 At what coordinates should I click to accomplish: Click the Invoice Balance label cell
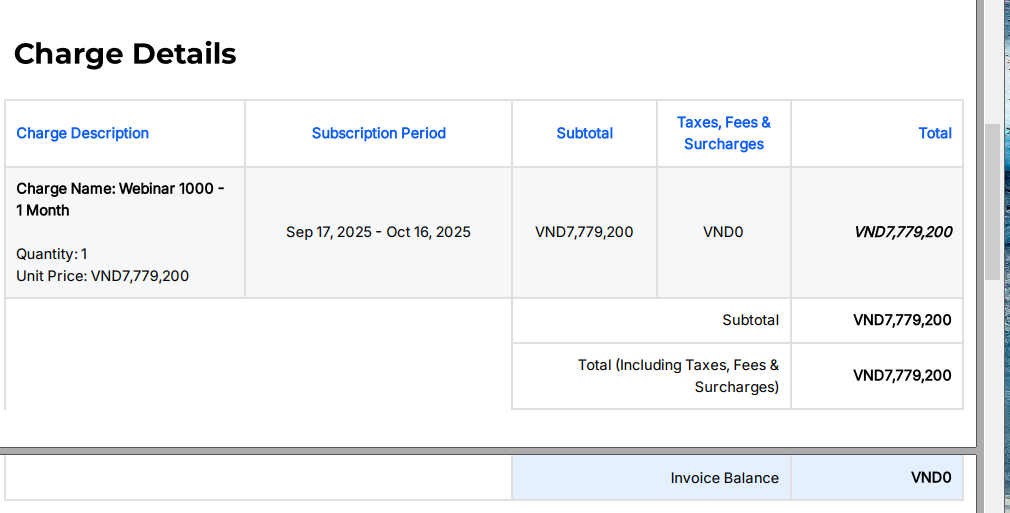[x=724, y=478]
